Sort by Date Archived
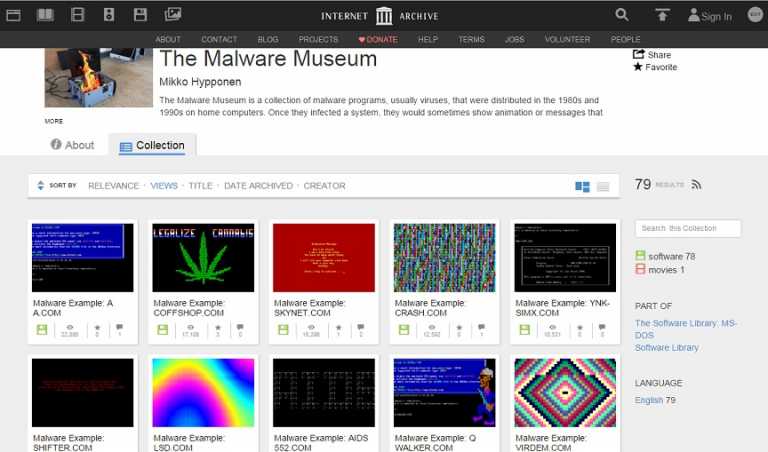 click(259, 186)
